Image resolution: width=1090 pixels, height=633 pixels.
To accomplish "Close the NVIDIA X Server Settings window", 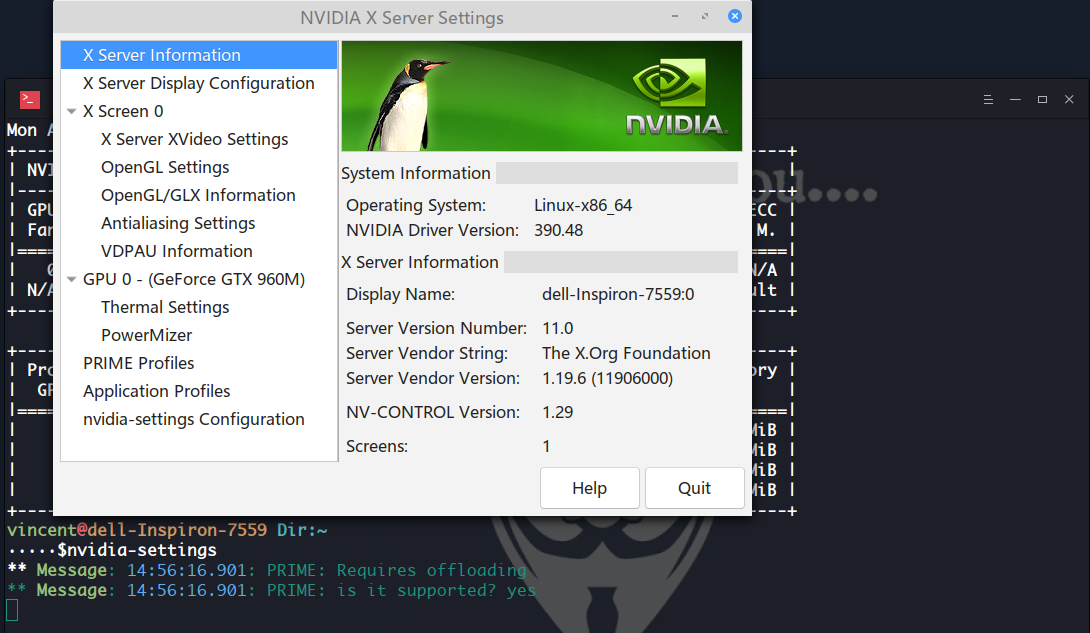I will coord(735,16).
